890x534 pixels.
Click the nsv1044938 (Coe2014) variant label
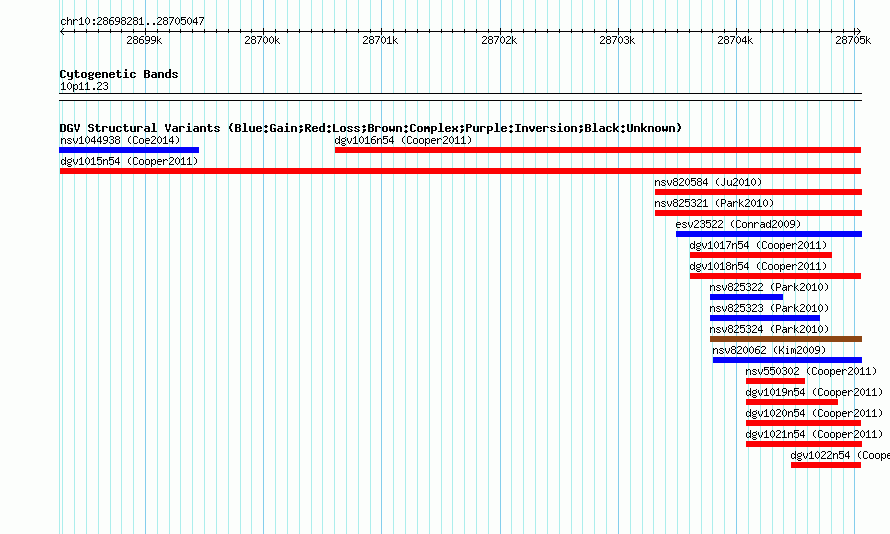pos(120,140)
